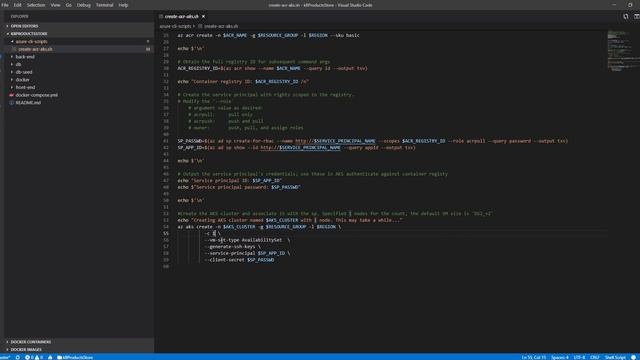Open the Help menu
This screenshot has width=640, height=360.
point(123,5)
